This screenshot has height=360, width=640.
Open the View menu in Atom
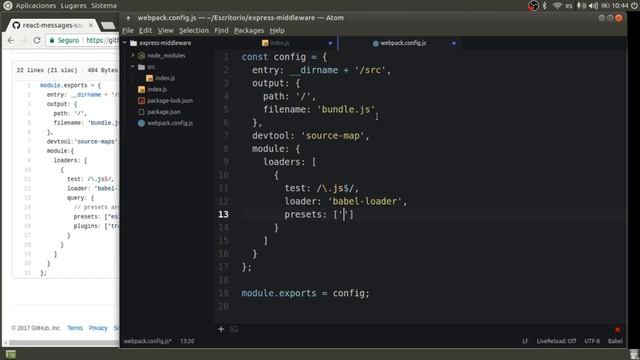(x=166, y=31)
